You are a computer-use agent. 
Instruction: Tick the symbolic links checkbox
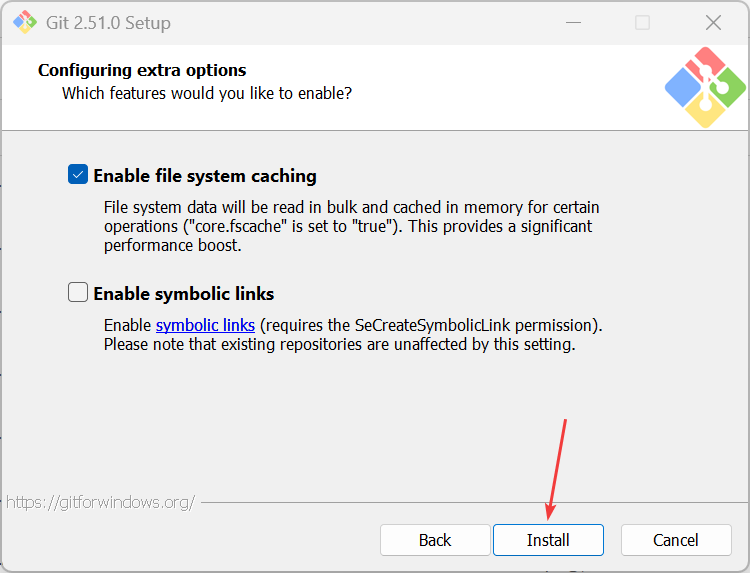(78, 293)
